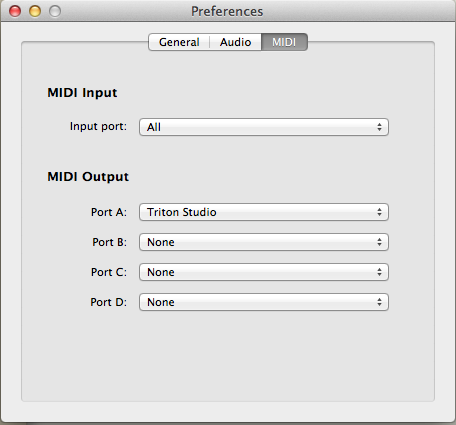The image size is (456, 425).
Task: Expand the Port C output dropdown
Action: [264, 272]
